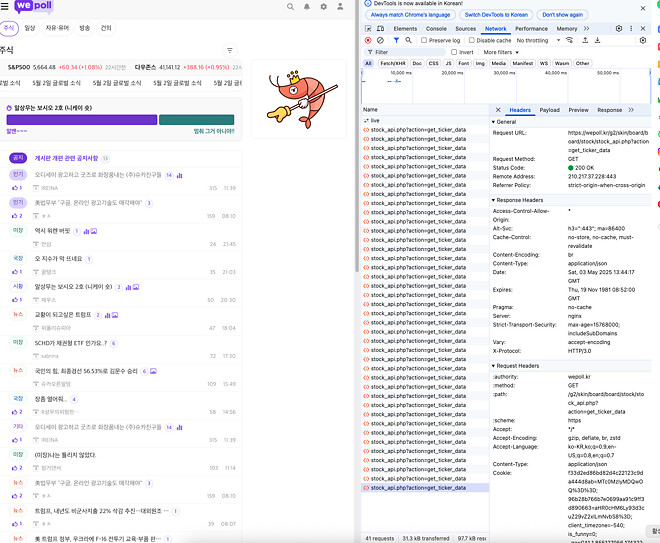Open the DevTools settings gear
This screenshot has height=543, width=660.
(x=619, y=29)
